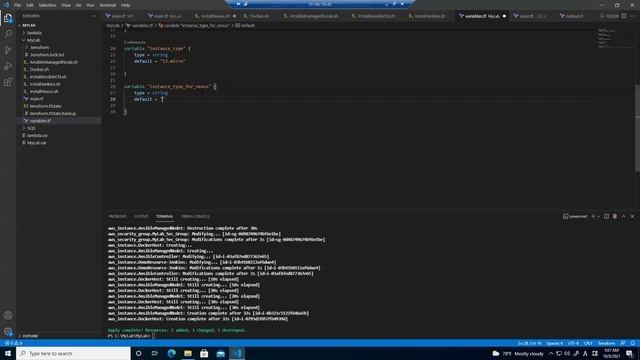Viewport: 640px width, 360px height.
Task: Click the errors and warnings count in the status bar
Action: pyautogui.click(x=13, y=343)
